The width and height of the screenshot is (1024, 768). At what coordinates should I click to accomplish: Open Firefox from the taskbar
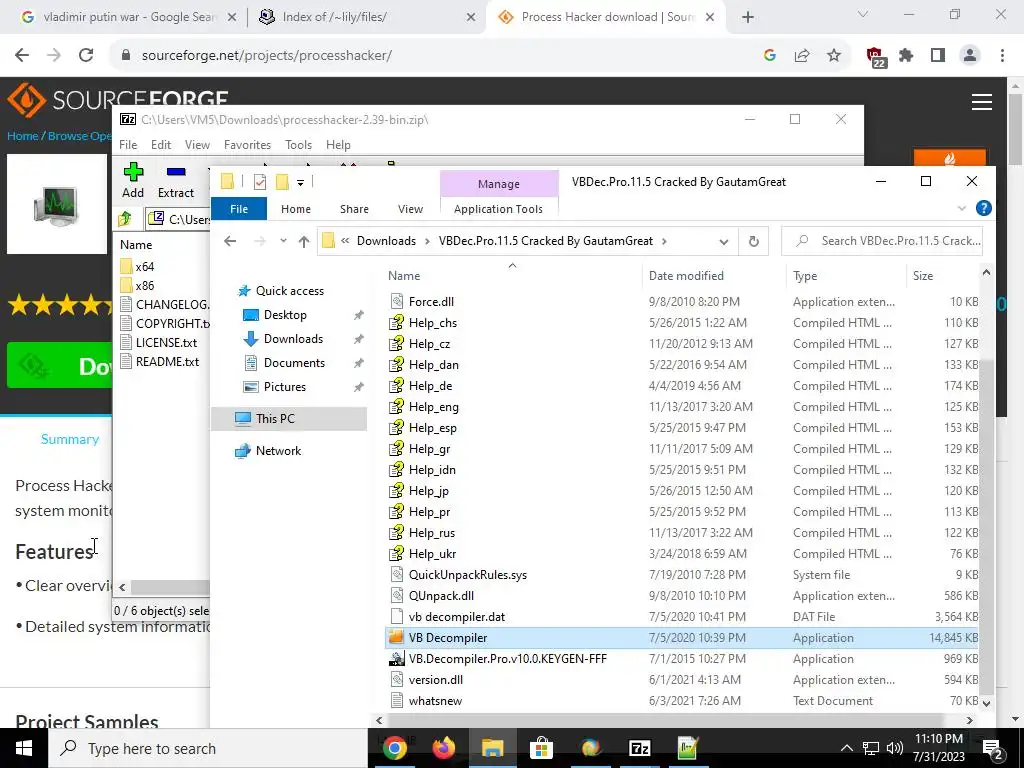(443, 748)
